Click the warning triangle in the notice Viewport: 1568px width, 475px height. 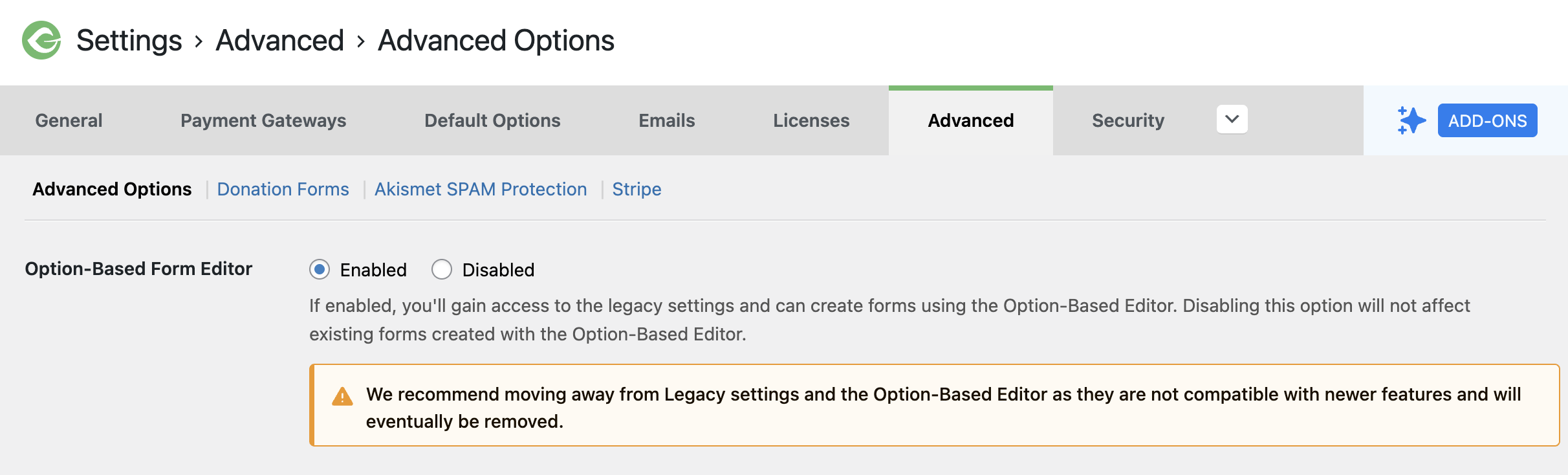[342, 396]
